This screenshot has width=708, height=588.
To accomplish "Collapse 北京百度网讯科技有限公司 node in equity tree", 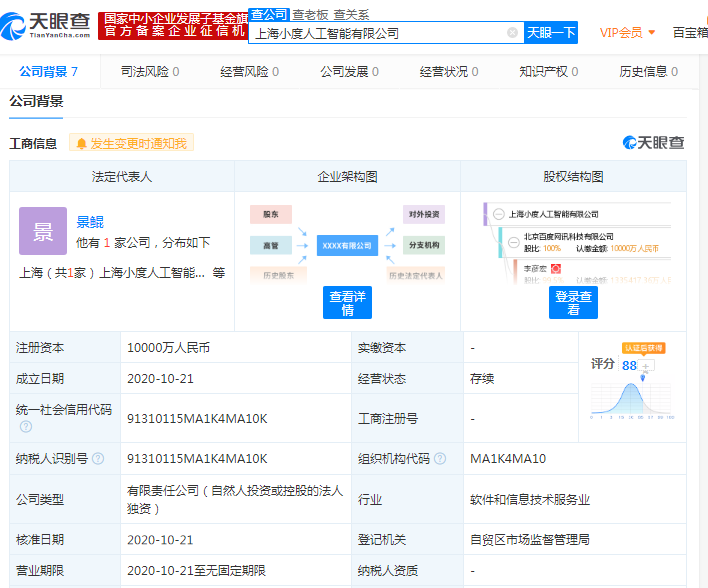I will click(513, 243).
